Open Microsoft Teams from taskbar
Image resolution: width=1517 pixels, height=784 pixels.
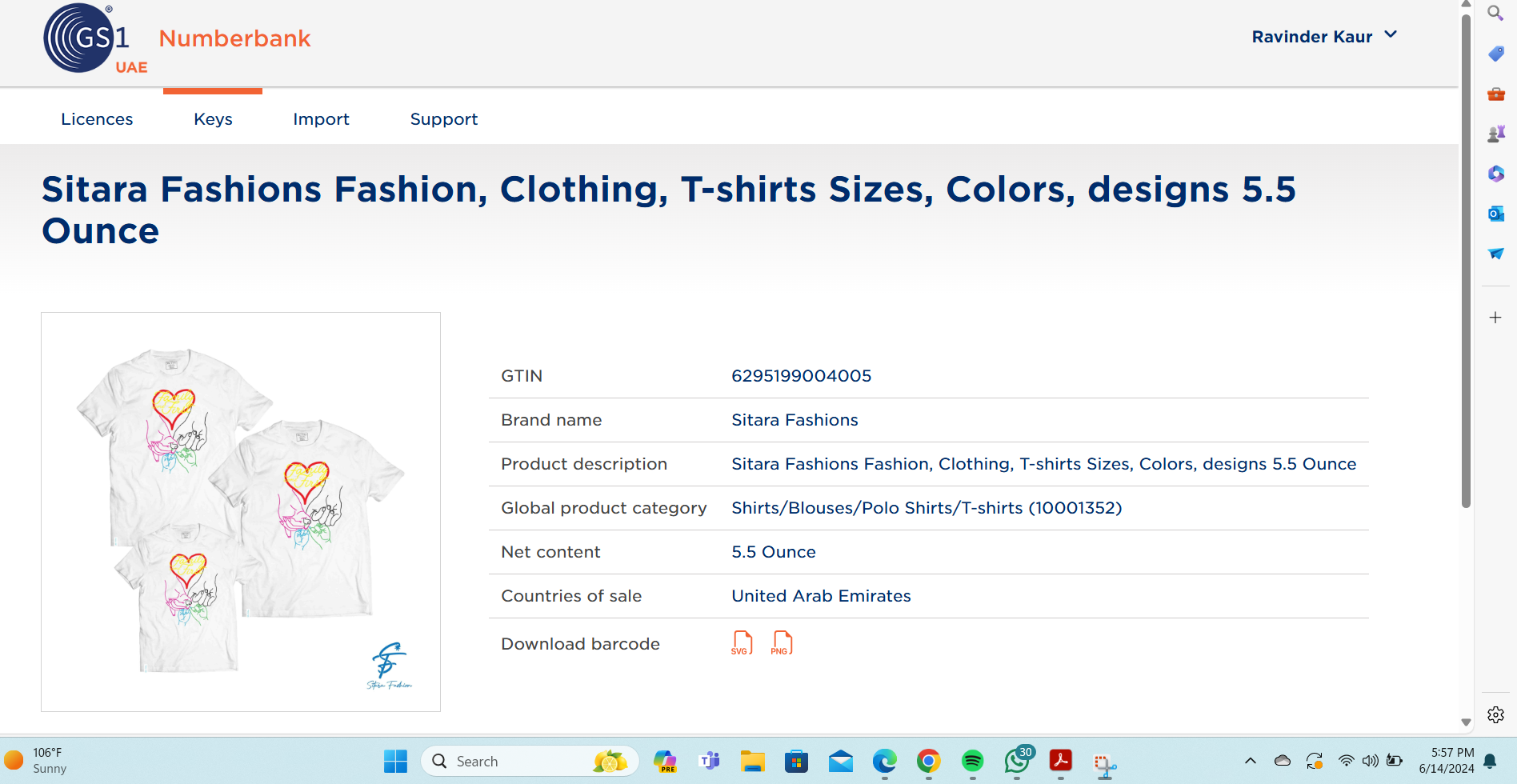(x=709, y=761)
